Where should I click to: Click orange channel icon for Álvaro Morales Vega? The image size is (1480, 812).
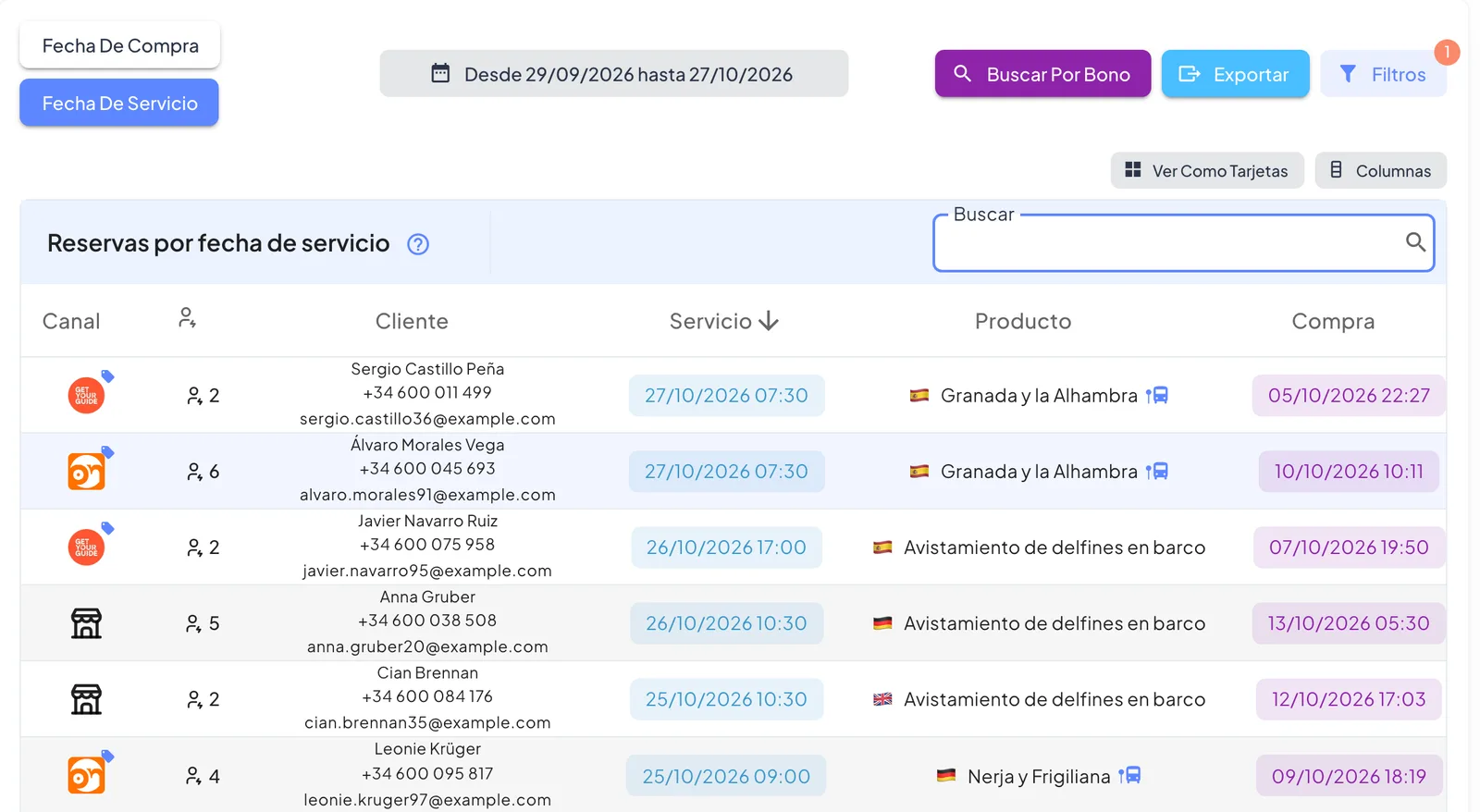(87, 472)
